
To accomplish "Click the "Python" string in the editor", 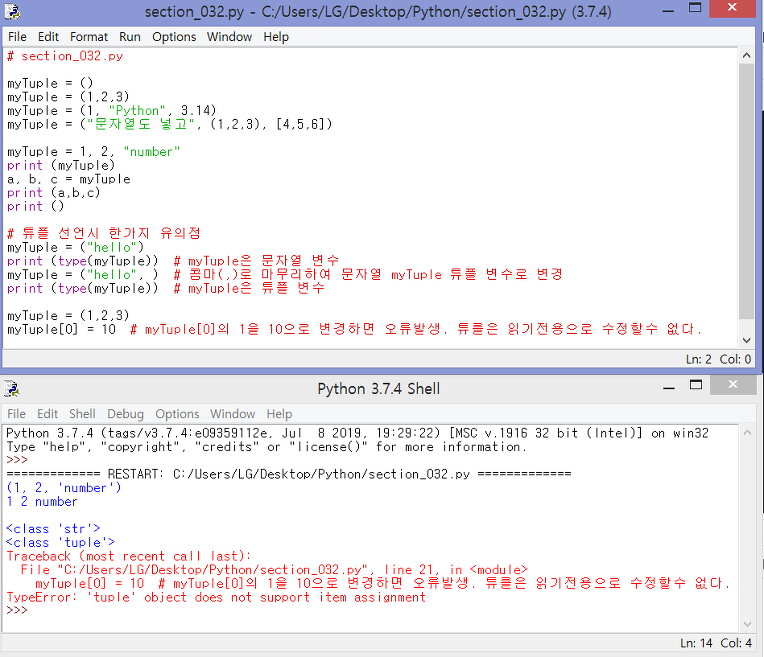I will 137,111.
